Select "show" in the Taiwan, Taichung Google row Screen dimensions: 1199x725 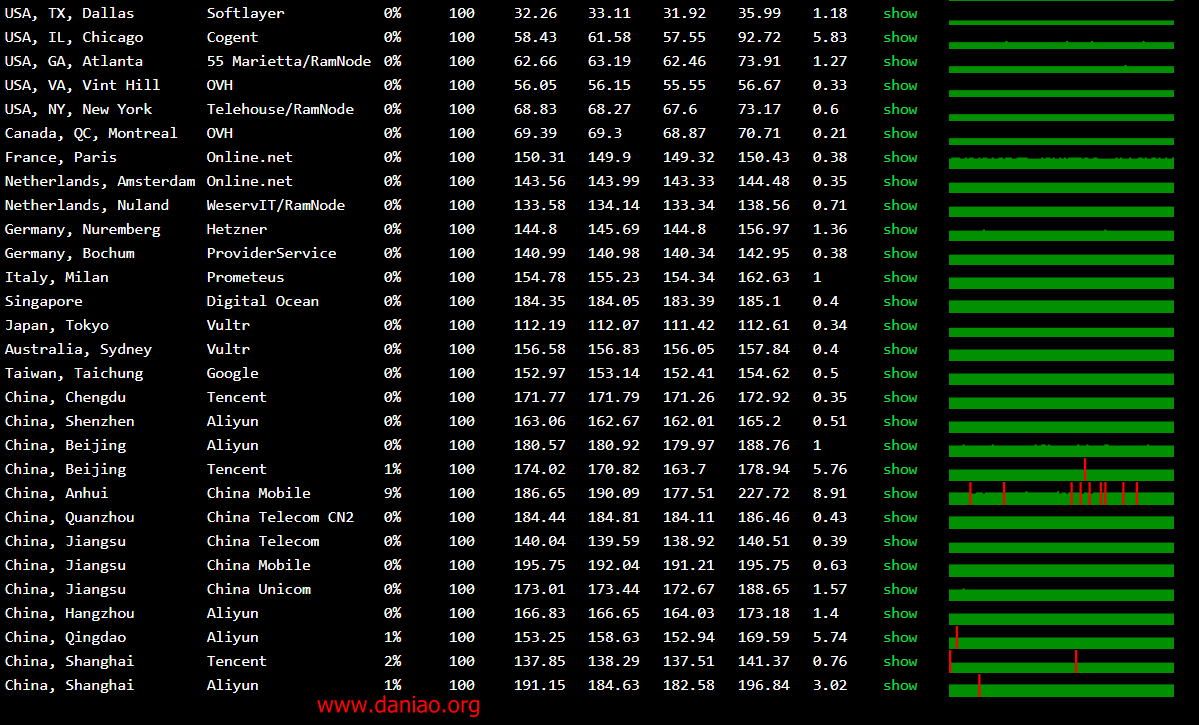[900, 373]
